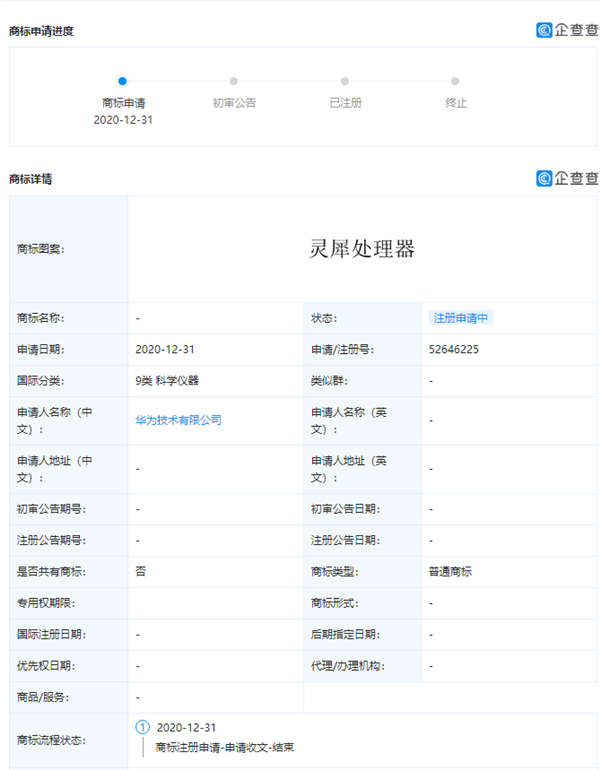Viewport: 600px width, 770px height.
Task: Click the 注册申请中 status badge
Action: [x=461, y=318]
